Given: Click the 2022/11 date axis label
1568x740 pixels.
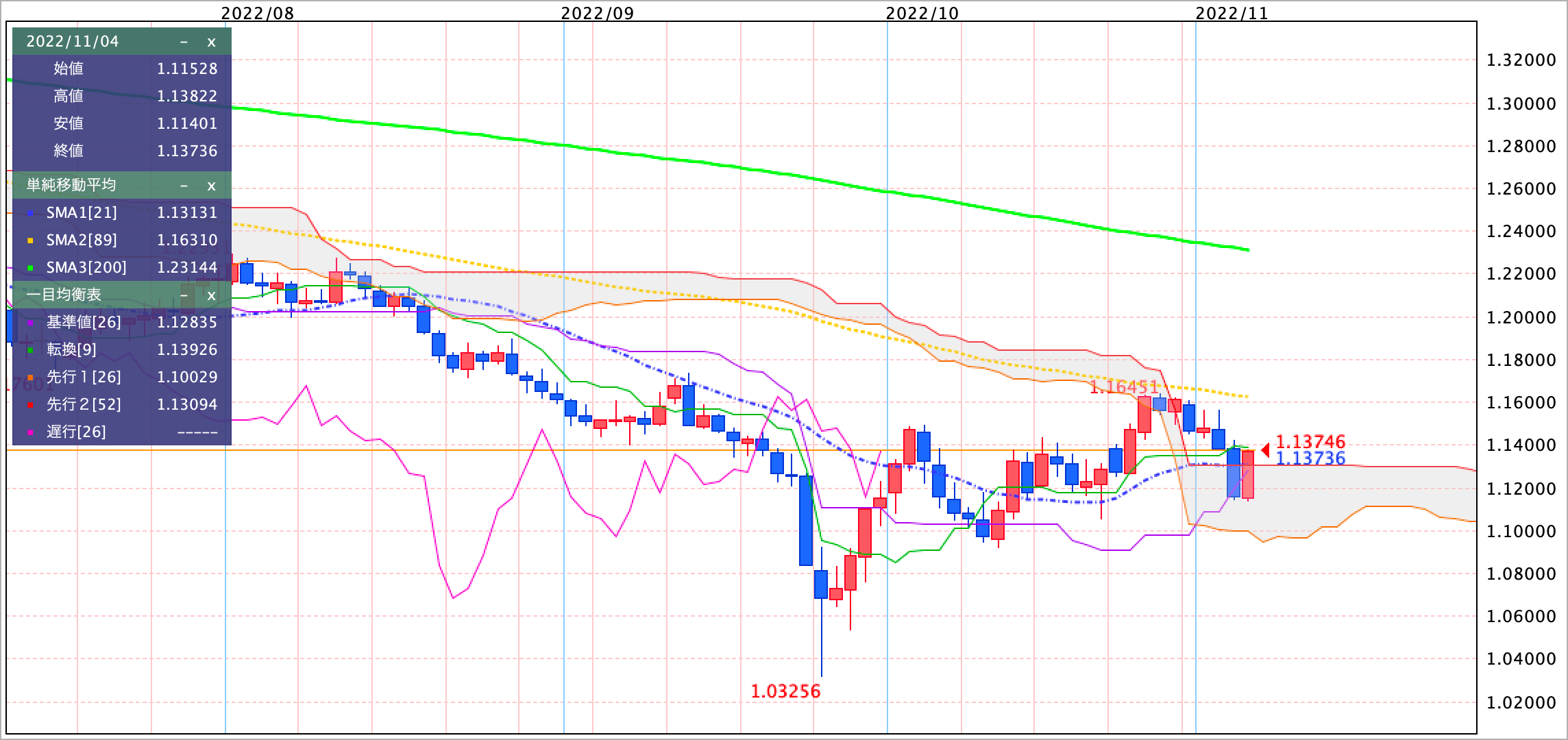Looking at the screenshot, I should (x=1232, y=13).
